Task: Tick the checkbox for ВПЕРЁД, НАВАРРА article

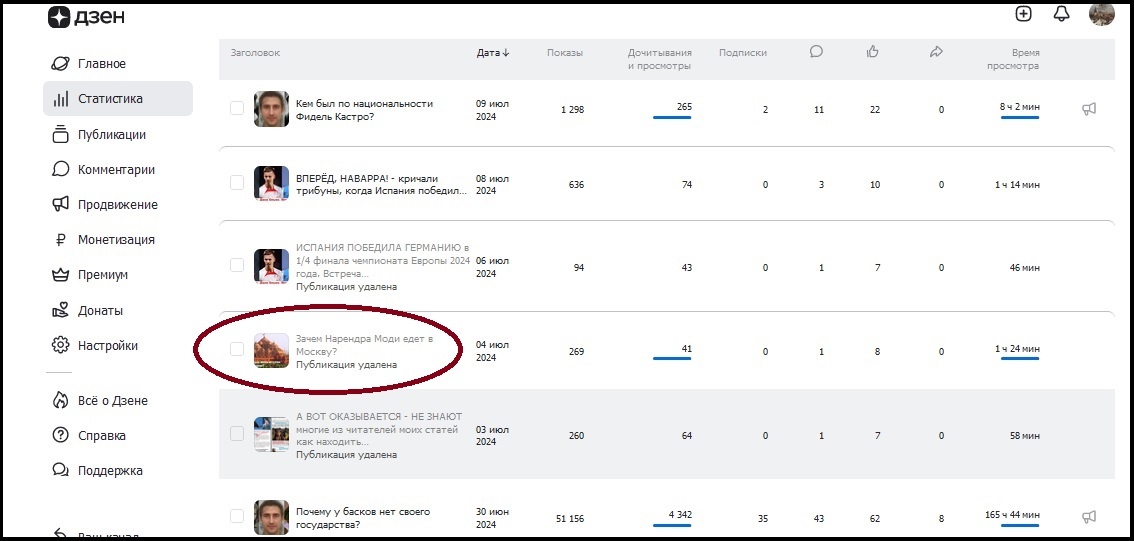Action: click(236, 183)
